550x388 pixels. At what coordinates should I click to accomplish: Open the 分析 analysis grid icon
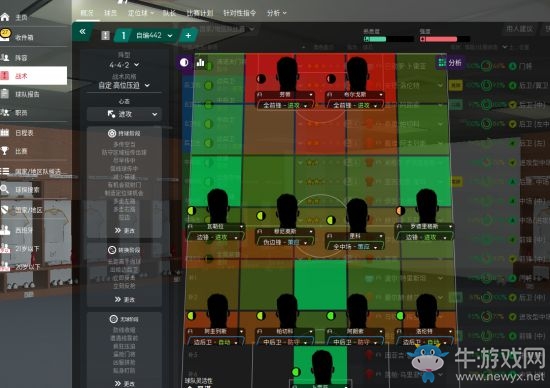(x=442, y=63)
